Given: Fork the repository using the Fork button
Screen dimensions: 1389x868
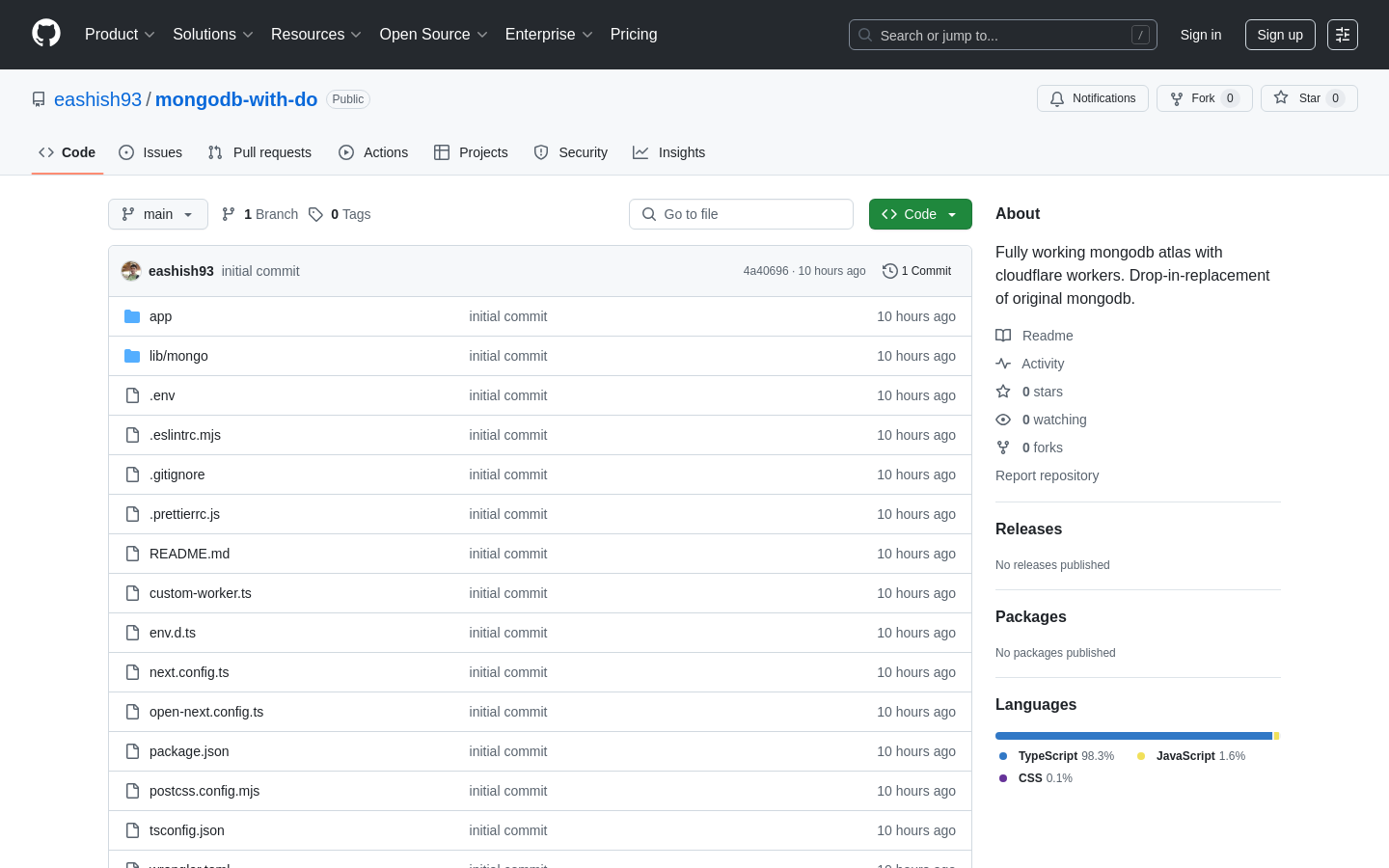Looking at the screenshot, I should [x=1205, y=98].
